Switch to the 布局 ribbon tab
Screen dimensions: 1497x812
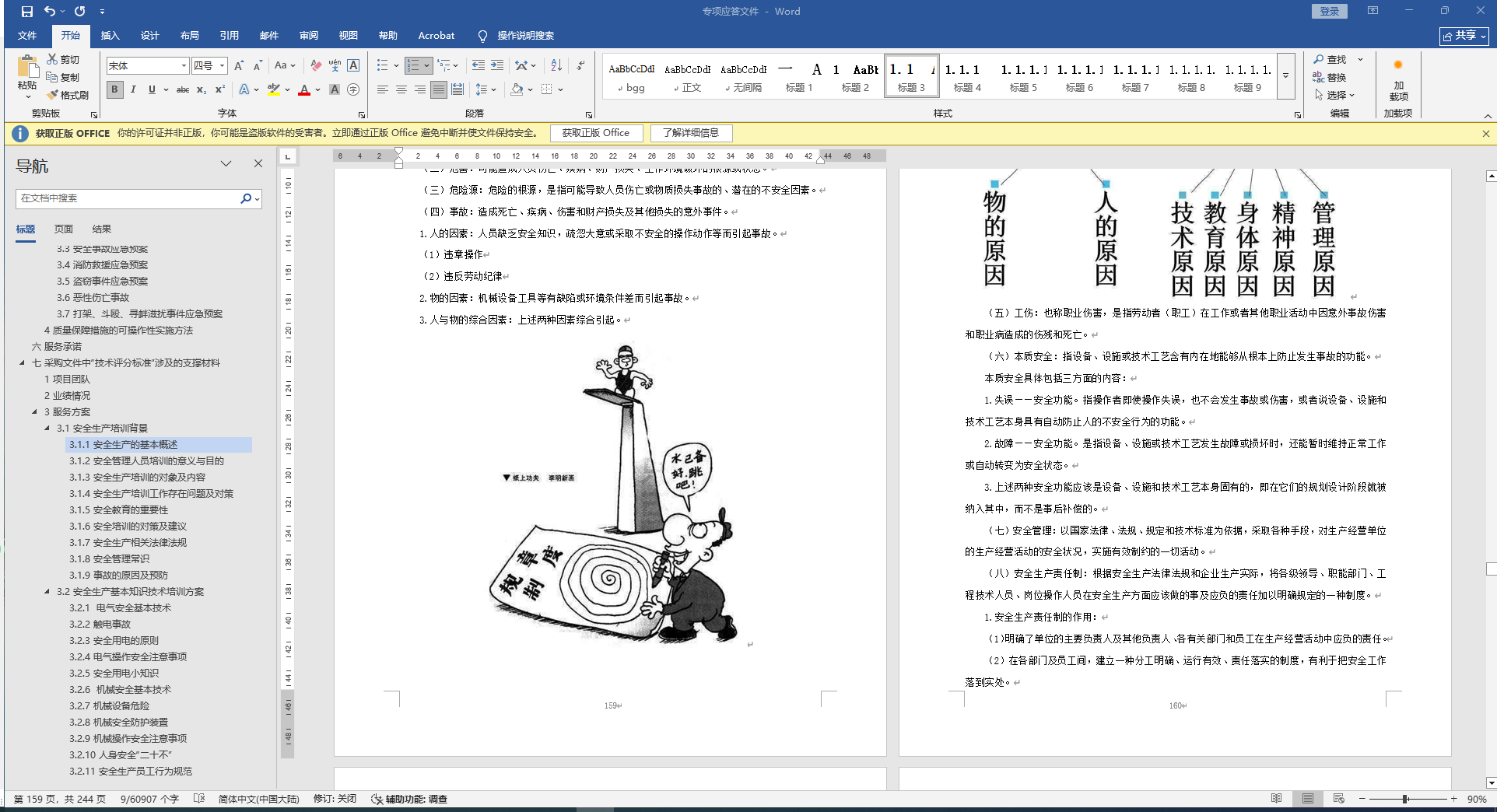190,36
